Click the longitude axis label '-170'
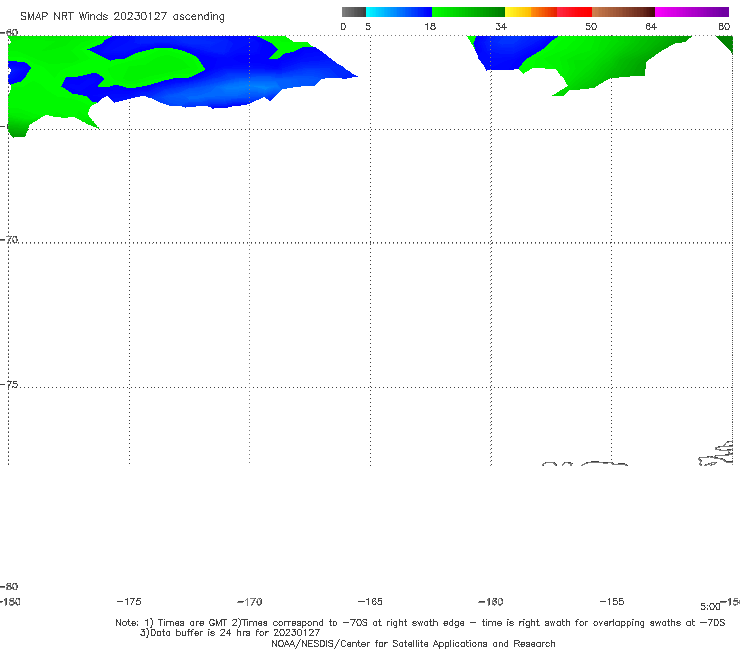This screenshot has height=650, width=740. [250, 601]
